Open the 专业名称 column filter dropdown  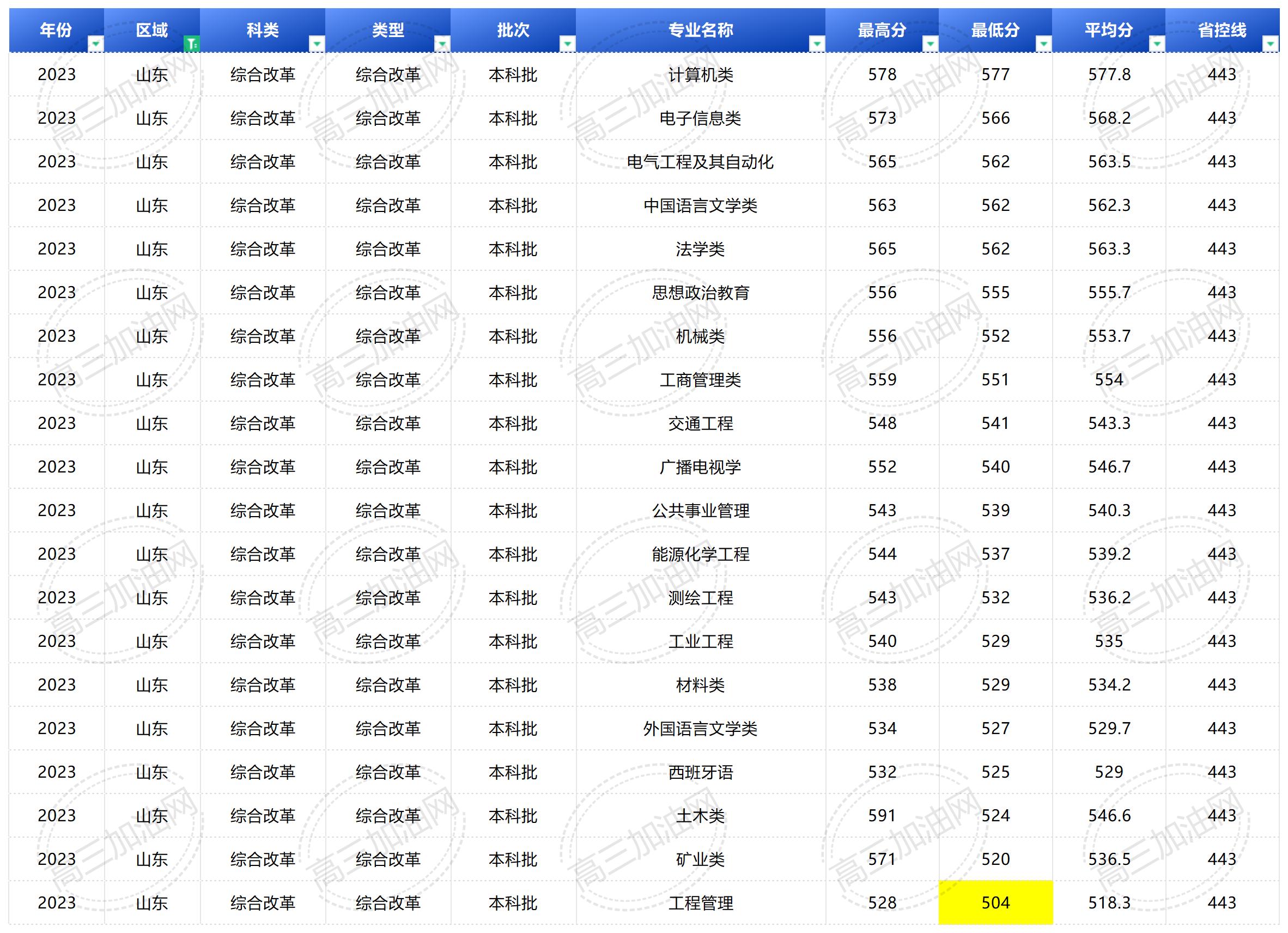(817, 44)
